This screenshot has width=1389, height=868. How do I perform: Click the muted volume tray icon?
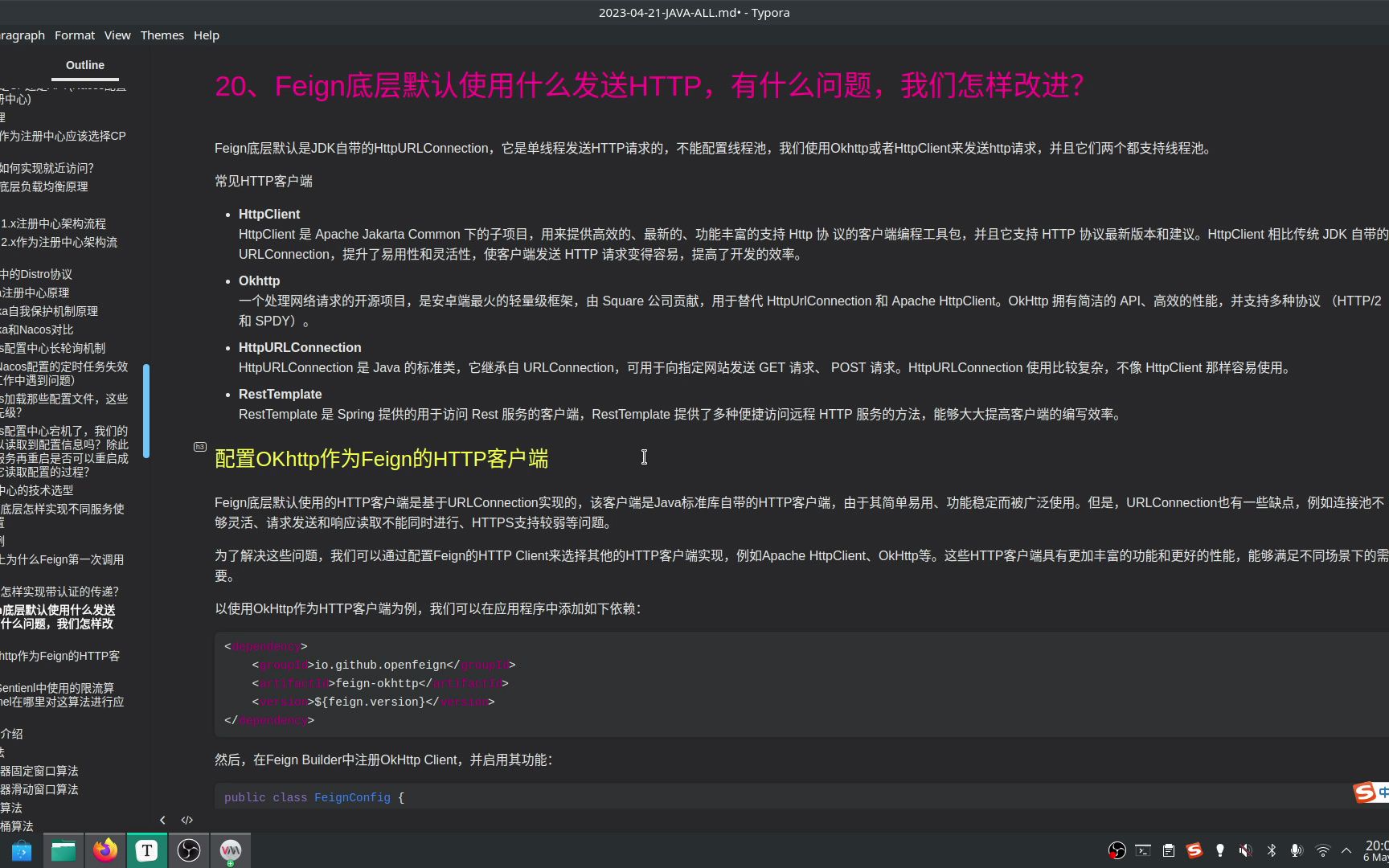pos(1245,850)
